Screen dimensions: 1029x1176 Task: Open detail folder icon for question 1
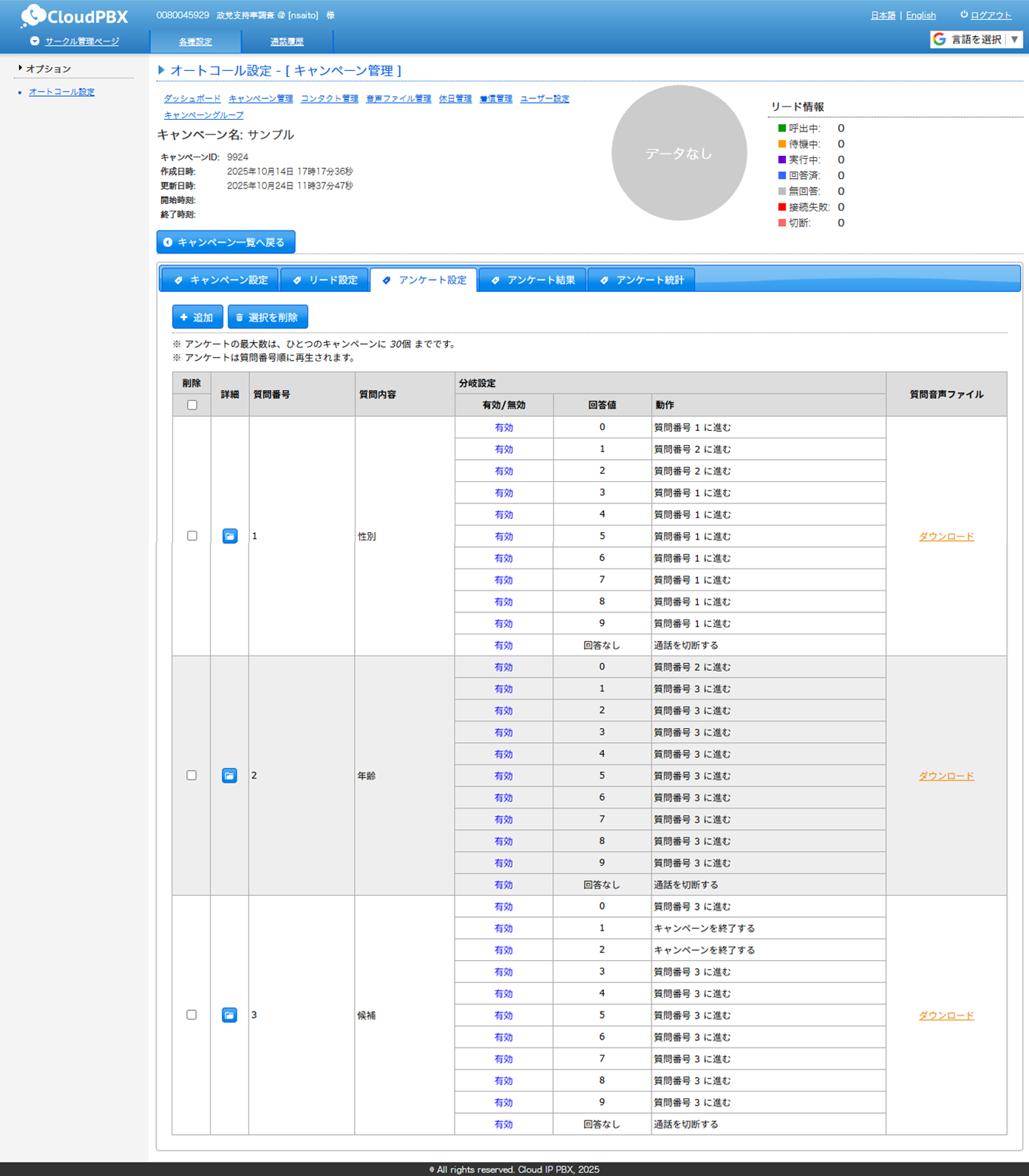230,536
